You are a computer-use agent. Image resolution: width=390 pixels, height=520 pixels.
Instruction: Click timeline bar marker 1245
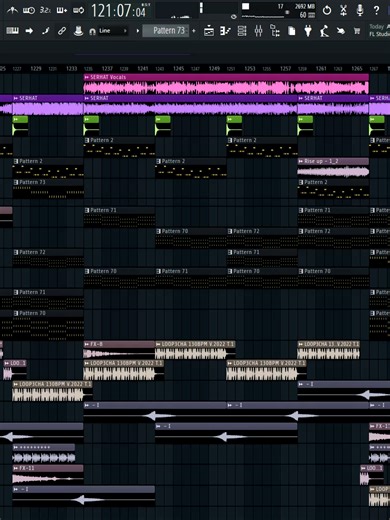[x=178, y=69]
